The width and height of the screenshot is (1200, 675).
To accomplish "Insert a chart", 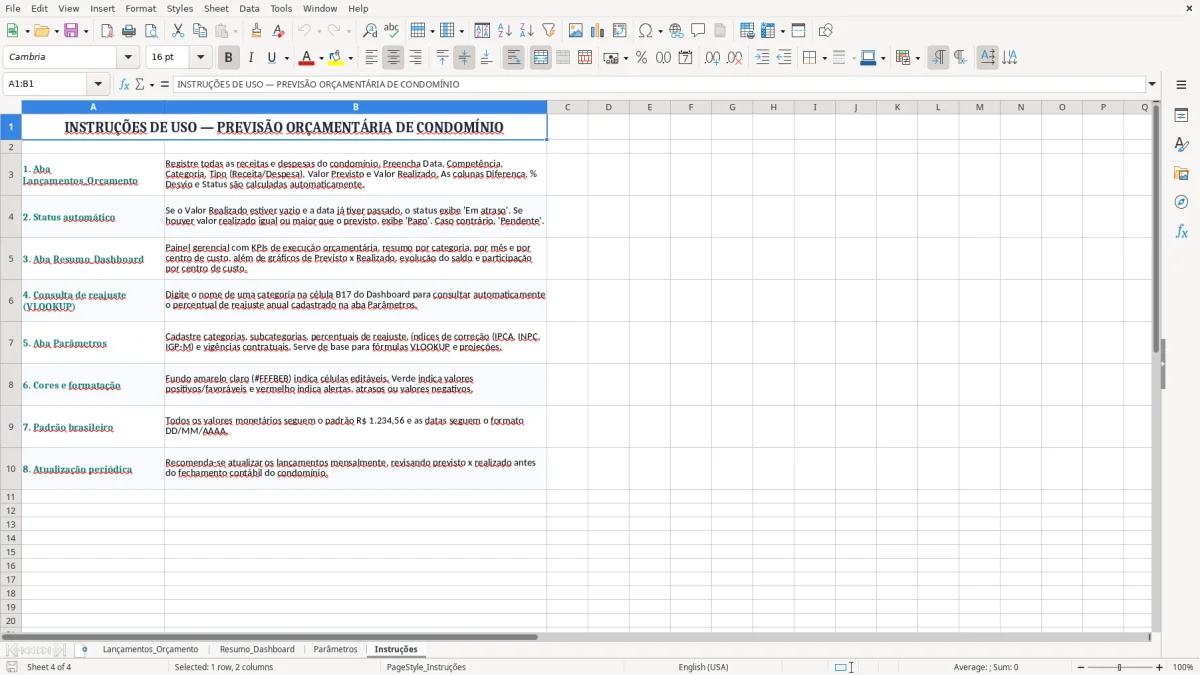I will tap(598, 31).
